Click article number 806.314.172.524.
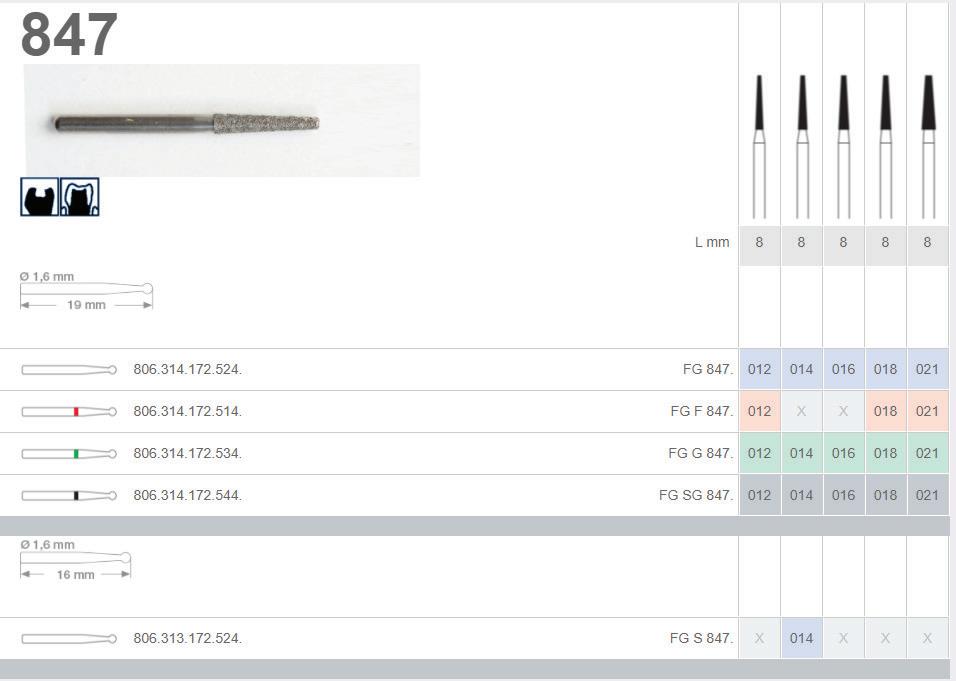This screenshot has width=956, height=681. [x=187, y=369]
